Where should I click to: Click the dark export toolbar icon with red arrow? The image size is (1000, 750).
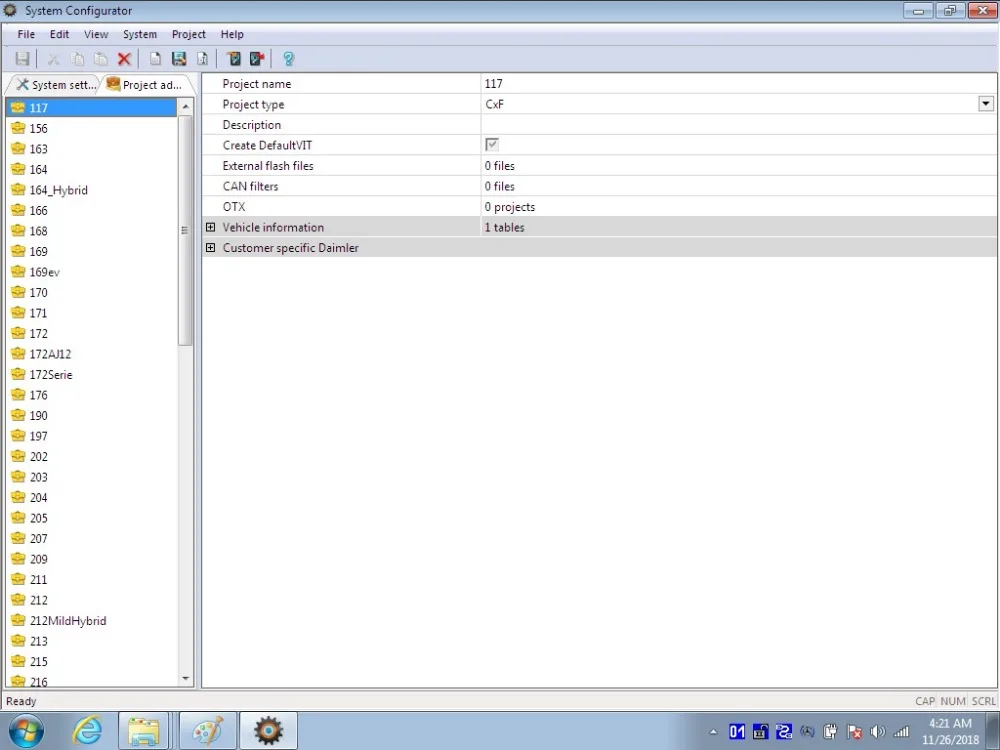coord(257,59)
